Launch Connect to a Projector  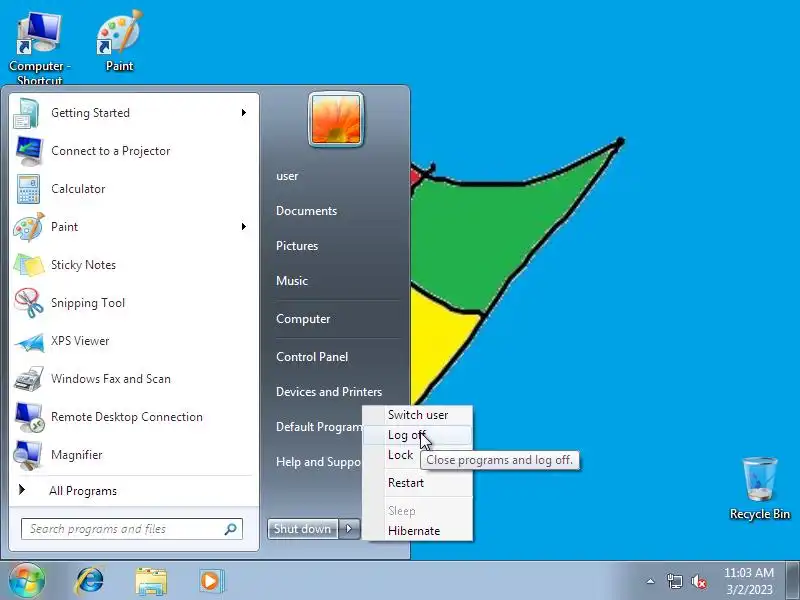134,151
